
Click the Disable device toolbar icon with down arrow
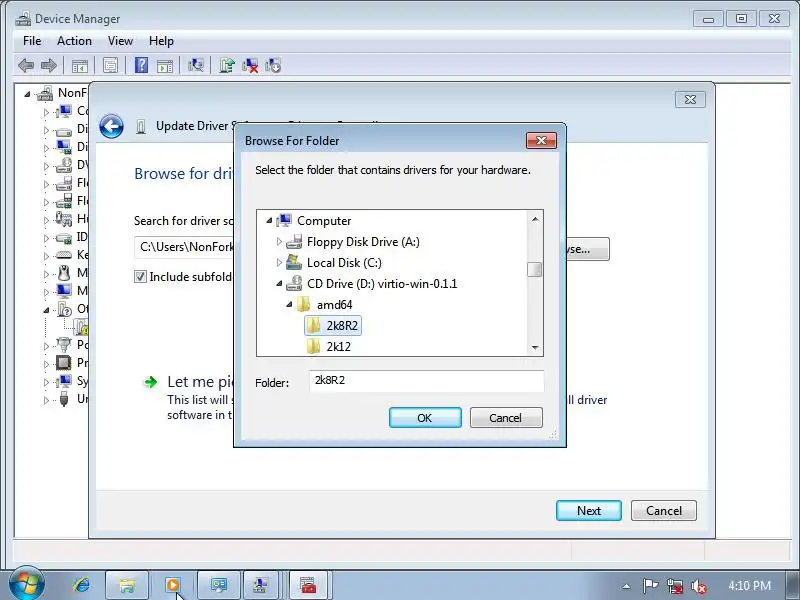pyautogui.click(x=273, y=65)
